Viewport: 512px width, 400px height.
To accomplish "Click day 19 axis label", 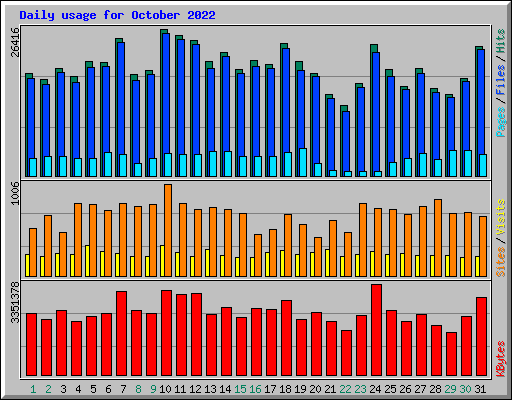I will (300, 389).
